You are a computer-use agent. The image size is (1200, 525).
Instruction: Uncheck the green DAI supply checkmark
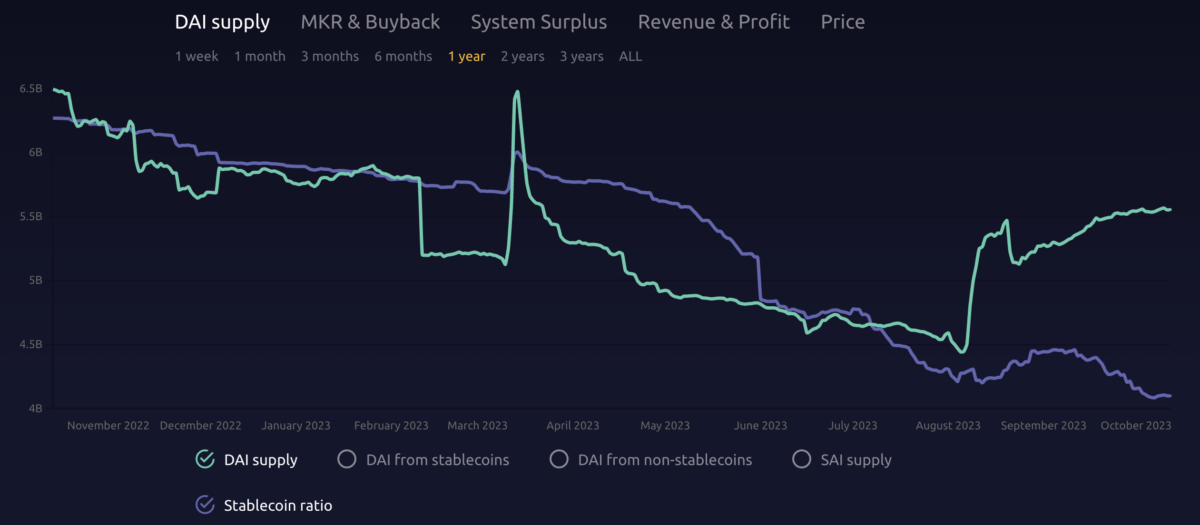(x=206, y=460)
